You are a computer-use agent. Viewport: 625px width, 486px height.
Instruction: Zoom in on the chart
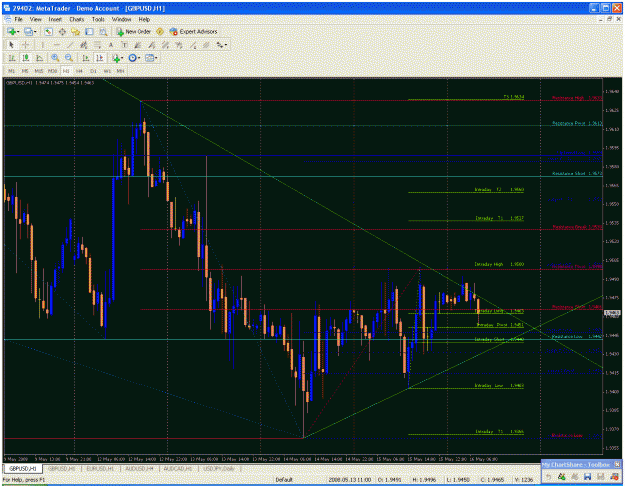(x=55, y=58)
